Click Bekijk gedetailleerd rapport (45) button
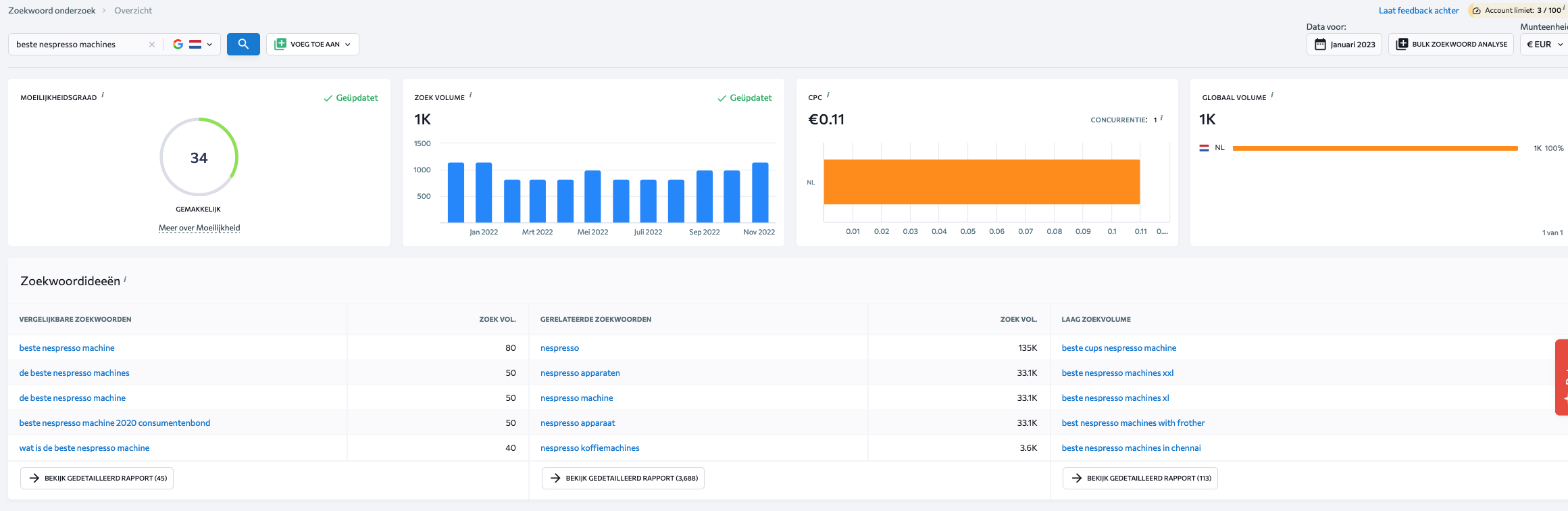Screen dimensions: 1568x511 click(97, 478)
